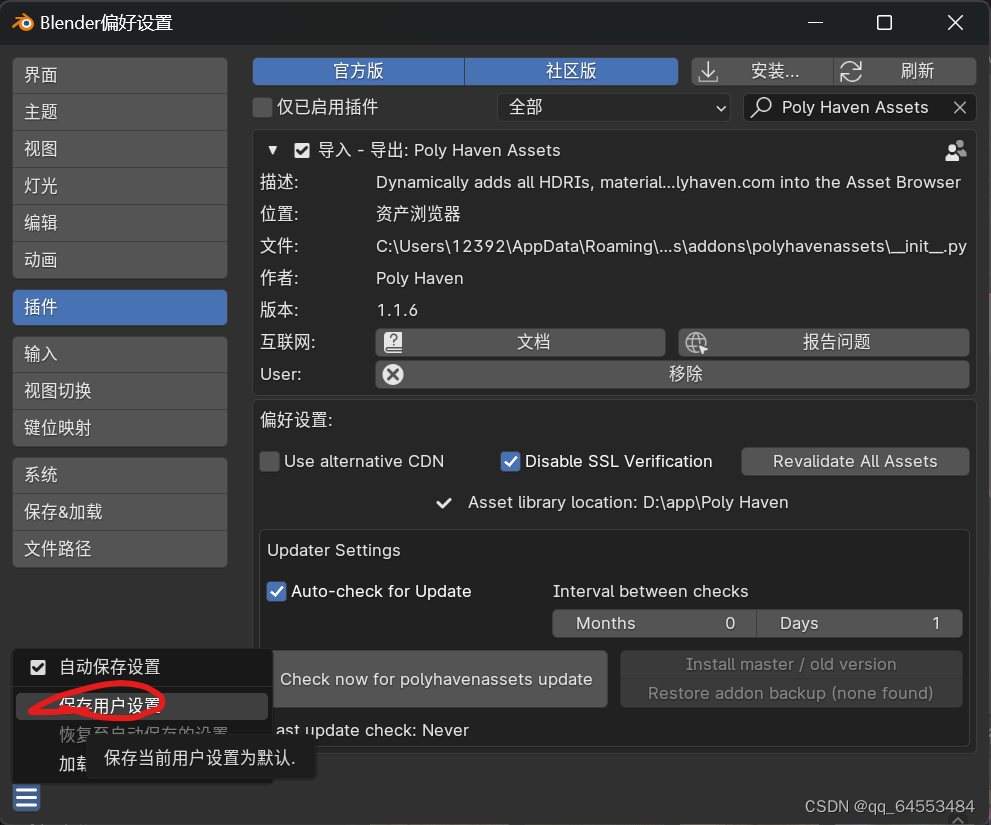
Task: Click the 报告问题 button
Action: (x=824, y=343)
